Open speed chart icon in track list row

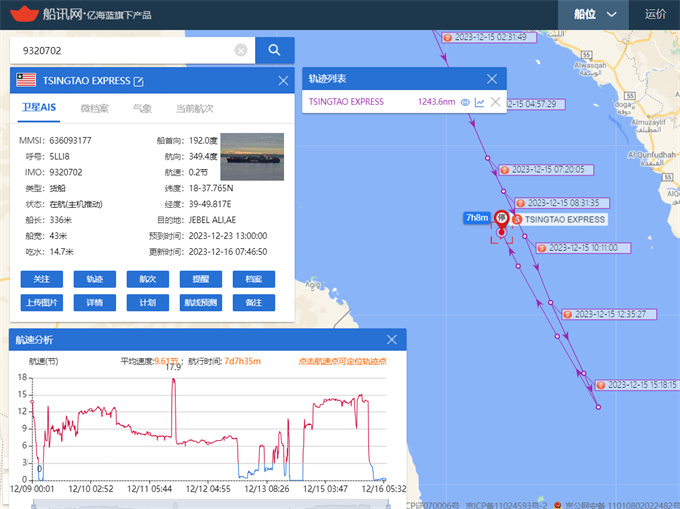(479, 102)
